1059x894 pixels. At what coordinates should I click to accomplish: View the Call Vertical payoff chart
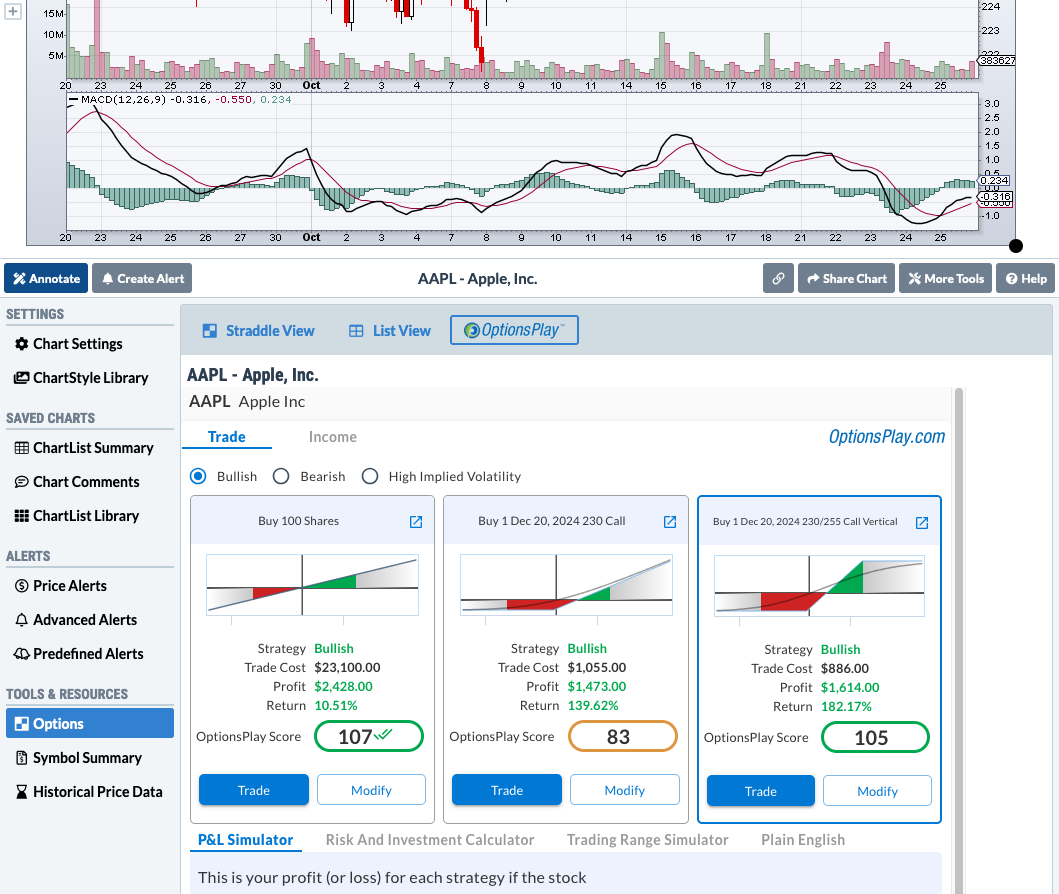pos(819,586)
